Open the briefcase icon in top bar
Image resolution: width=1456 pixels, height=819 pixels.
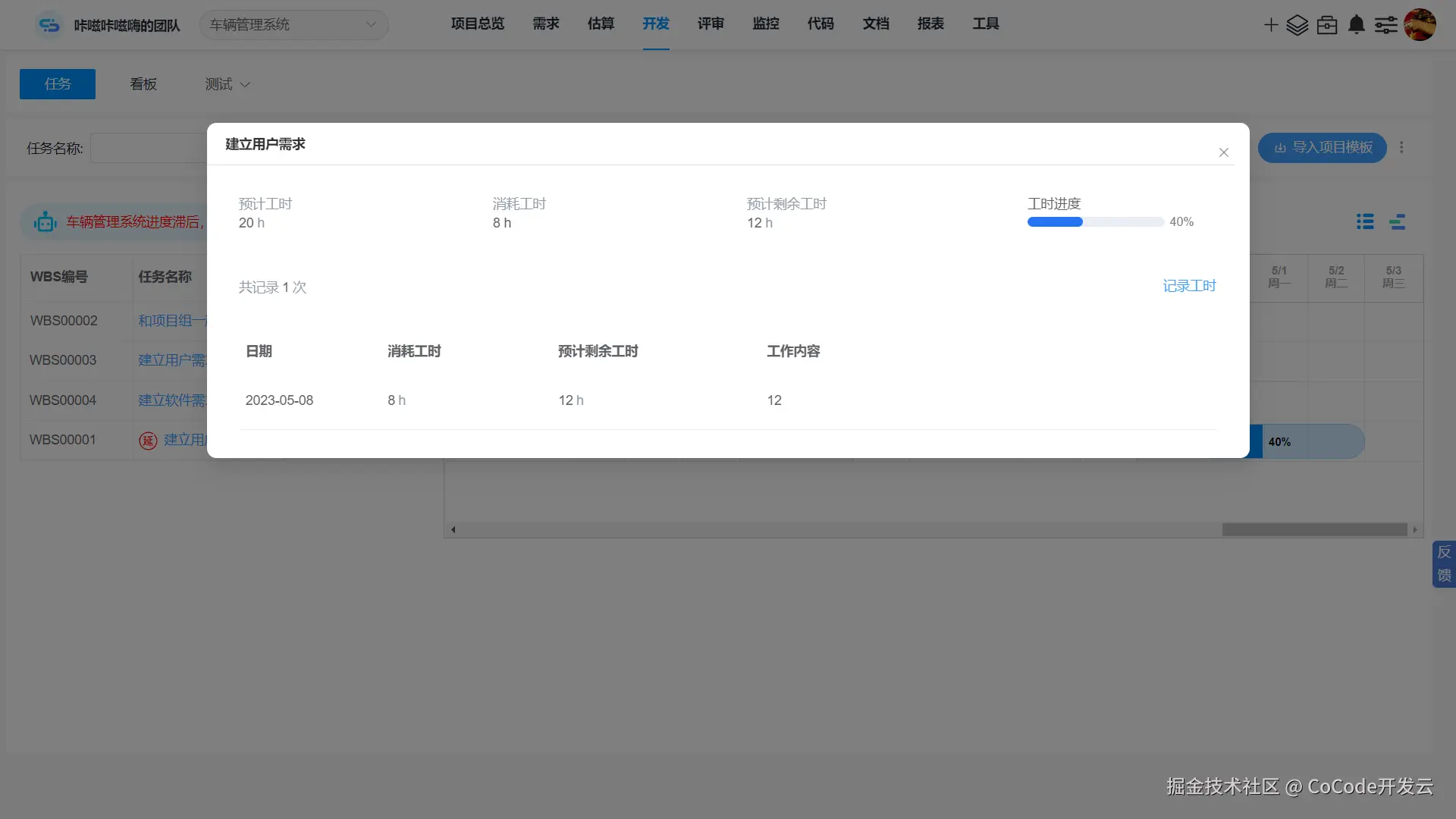click(x=1327, y=25)
